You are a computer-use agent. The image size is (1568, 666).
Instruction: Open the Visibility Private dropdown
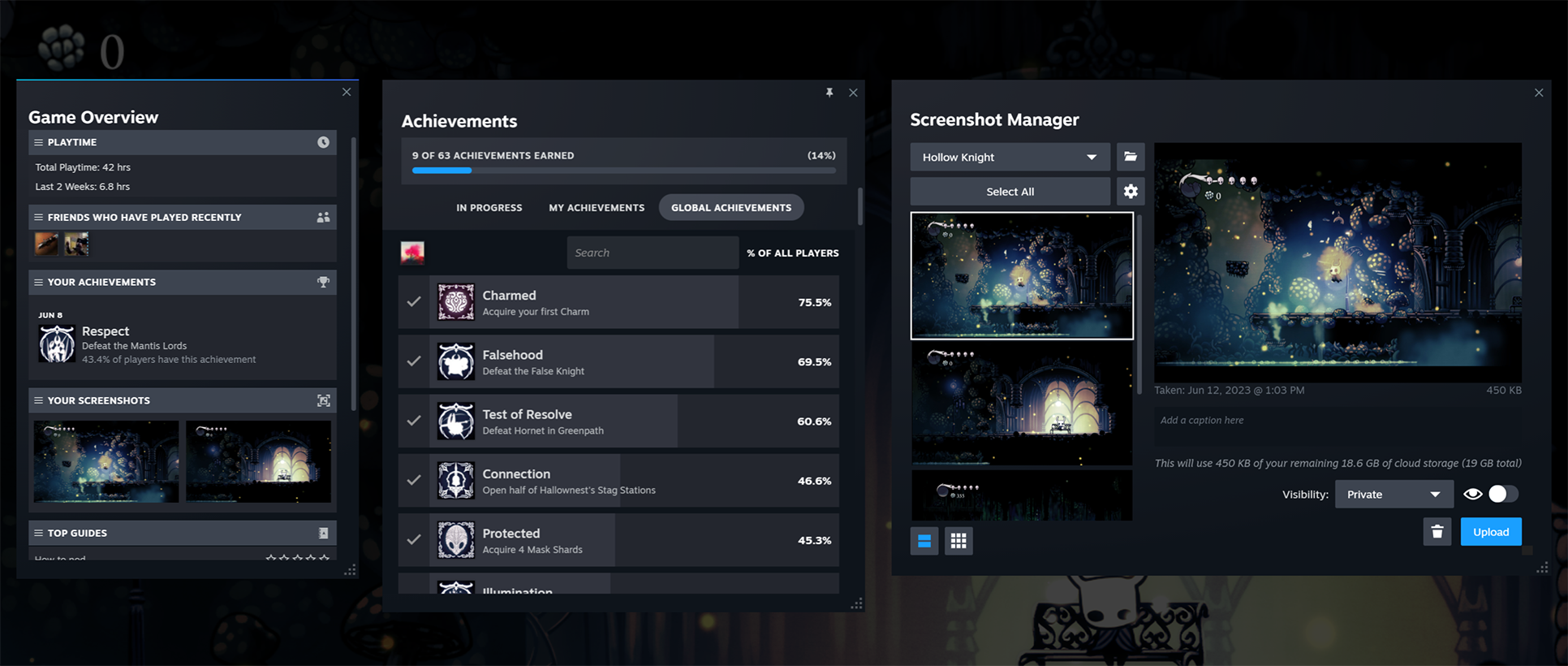(1394, 494)
